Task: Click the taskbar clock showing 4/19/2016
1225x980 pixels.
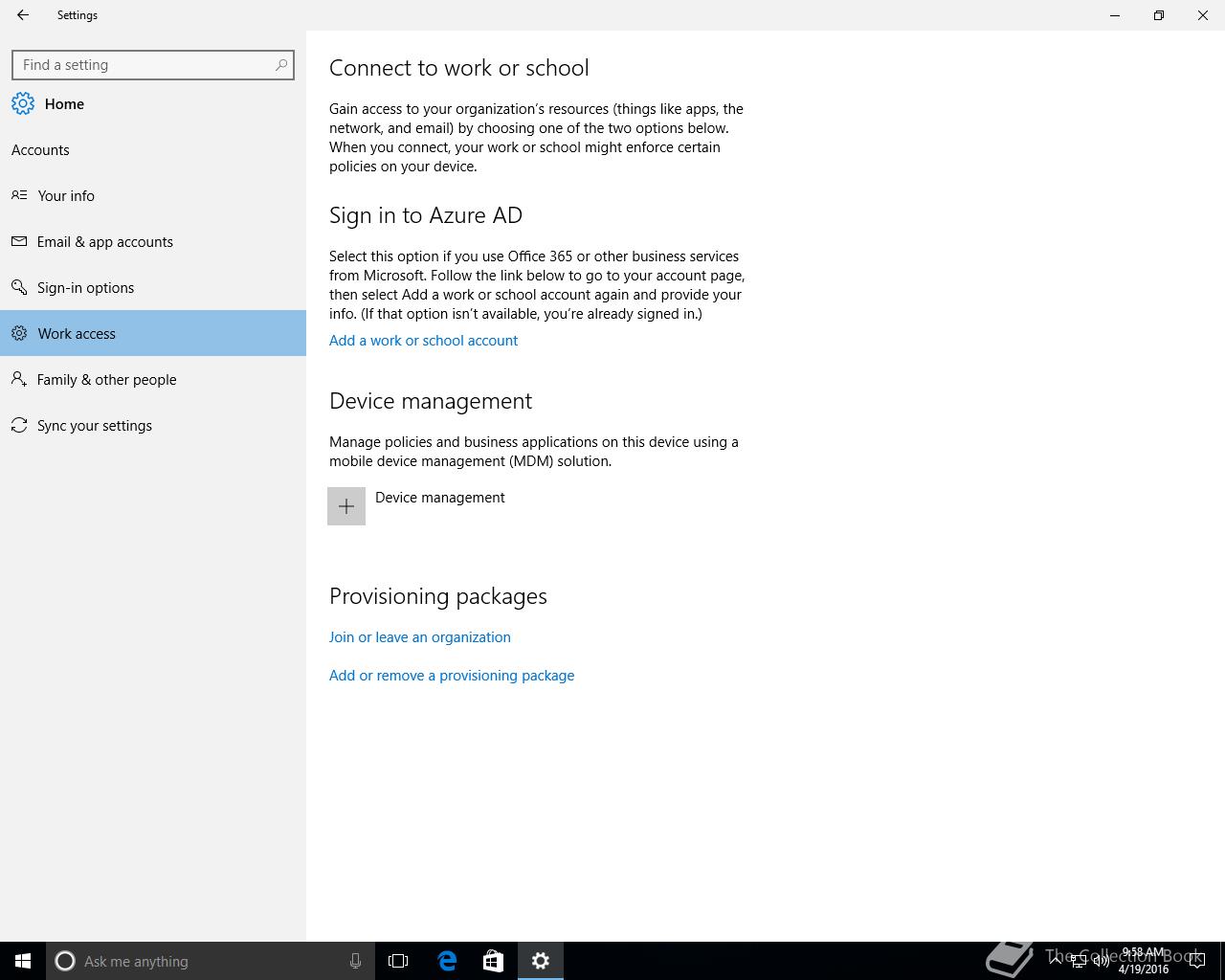Action: (1144, 961)
